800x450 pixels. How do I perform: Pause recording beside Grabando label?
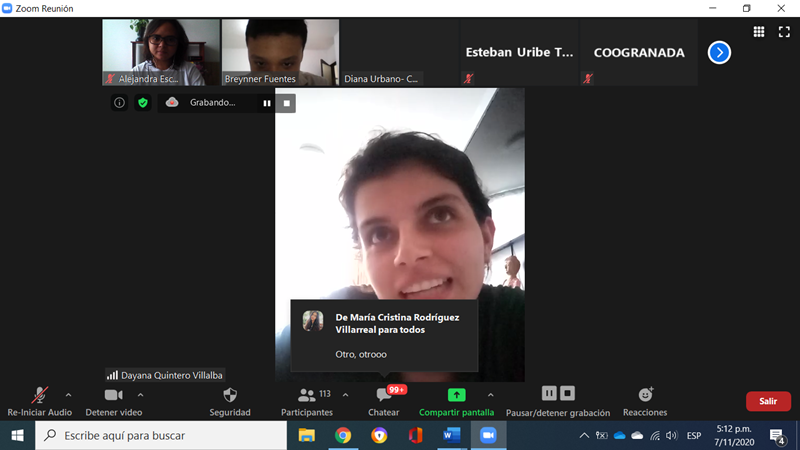[267, 103]
